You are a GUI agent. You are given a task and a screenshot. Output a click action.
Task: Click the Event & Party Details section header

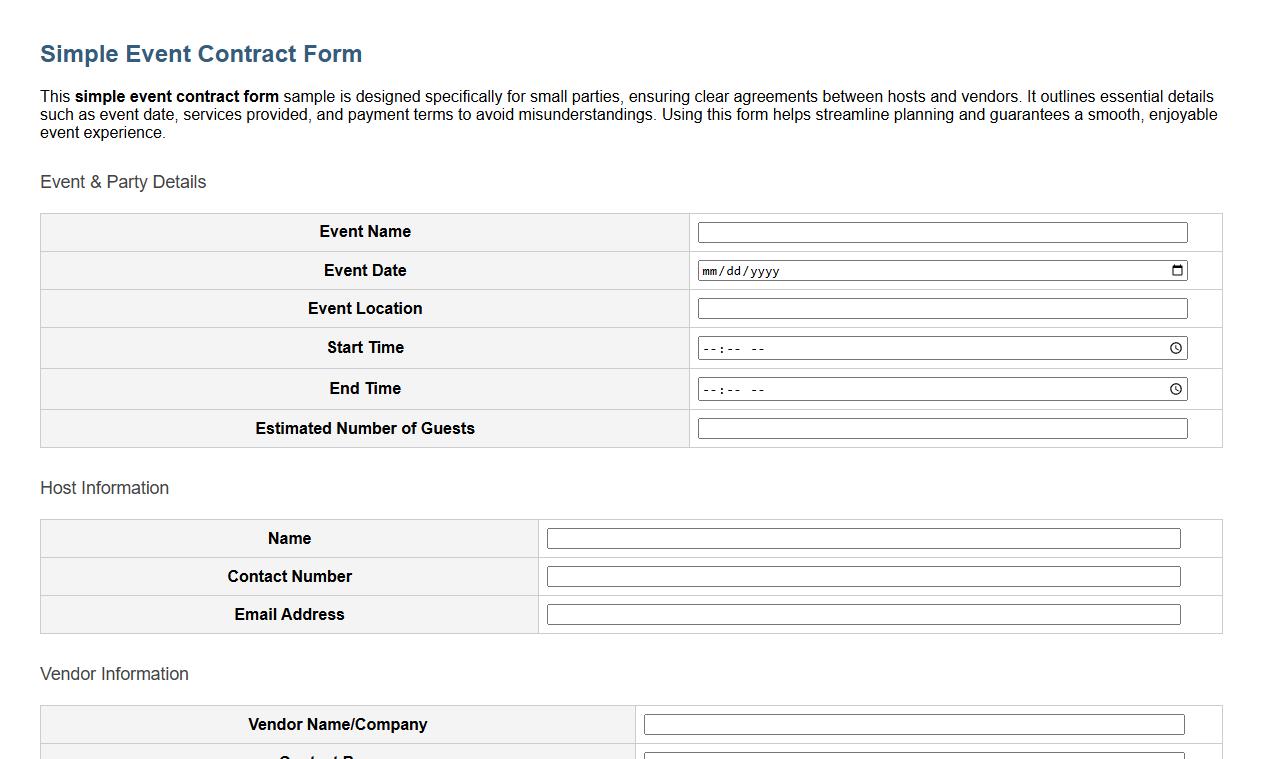(x=122, y=182)
